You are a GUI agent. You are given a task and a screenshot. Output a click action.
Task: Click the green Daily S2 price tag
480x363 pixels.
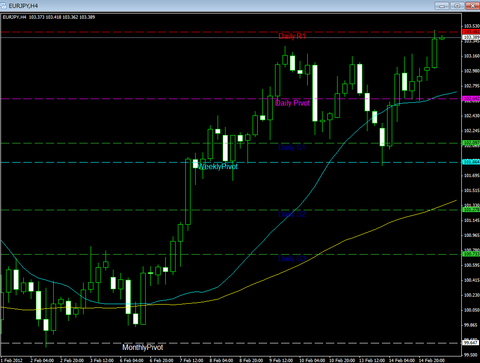tap(471, 210)
